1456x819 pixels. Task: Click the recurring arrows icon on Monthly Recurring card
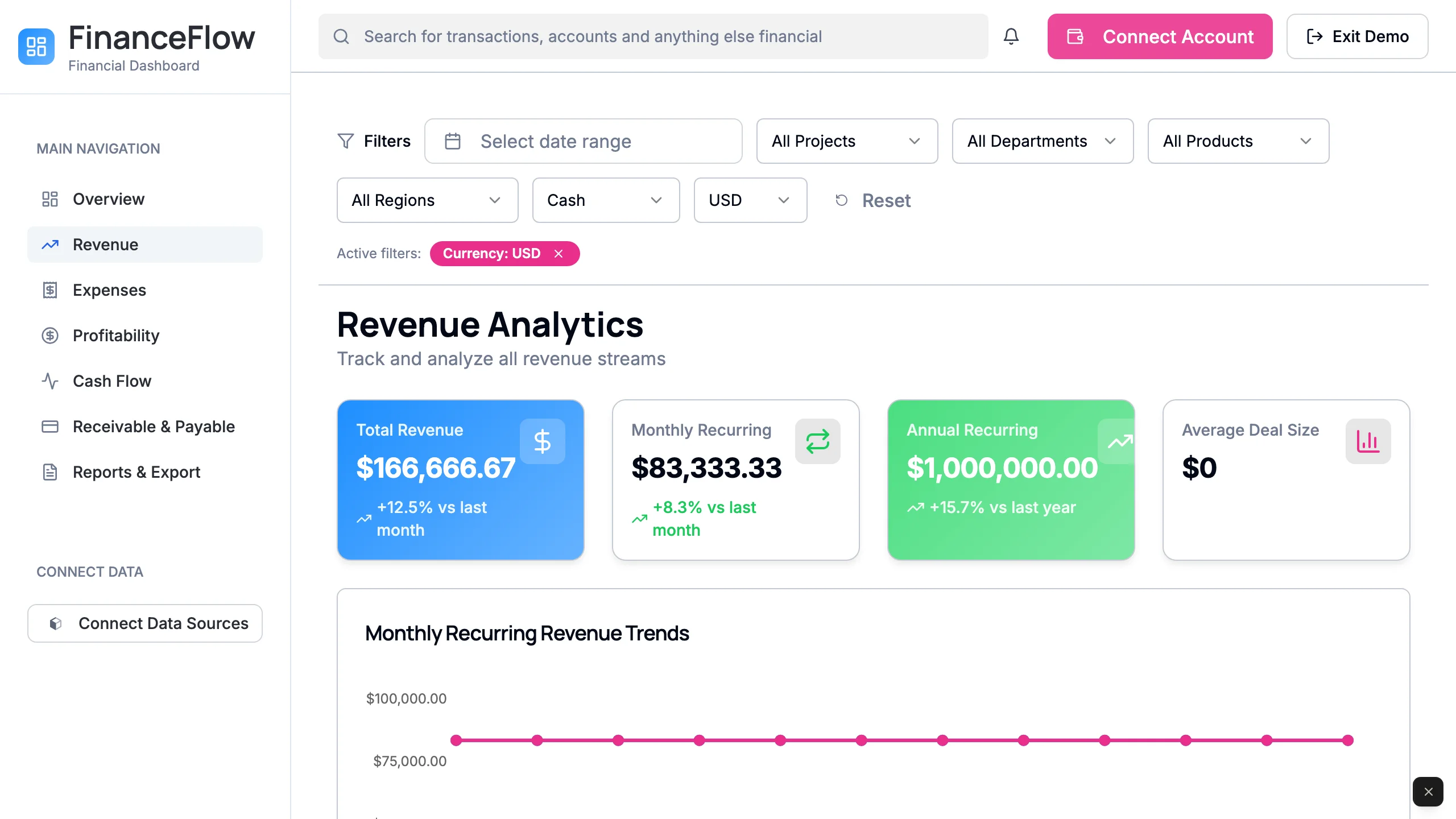(x=818, y=441)
